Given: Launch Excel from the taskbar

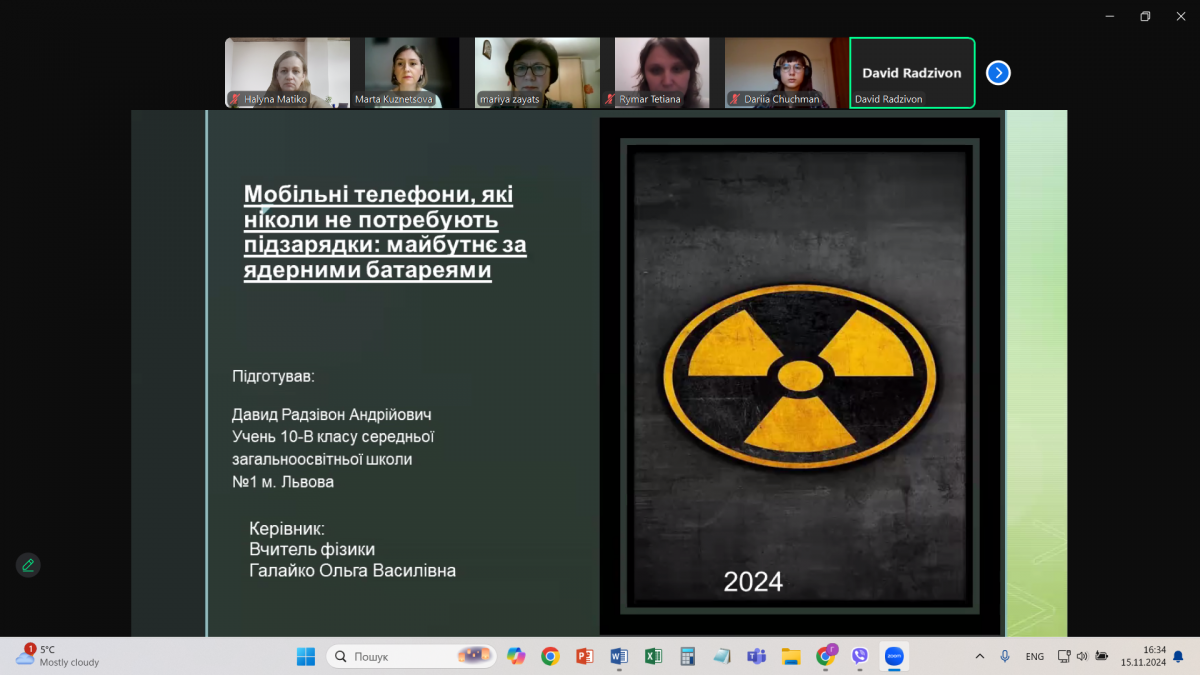Looking at the screenshot, I should (653, 656).
